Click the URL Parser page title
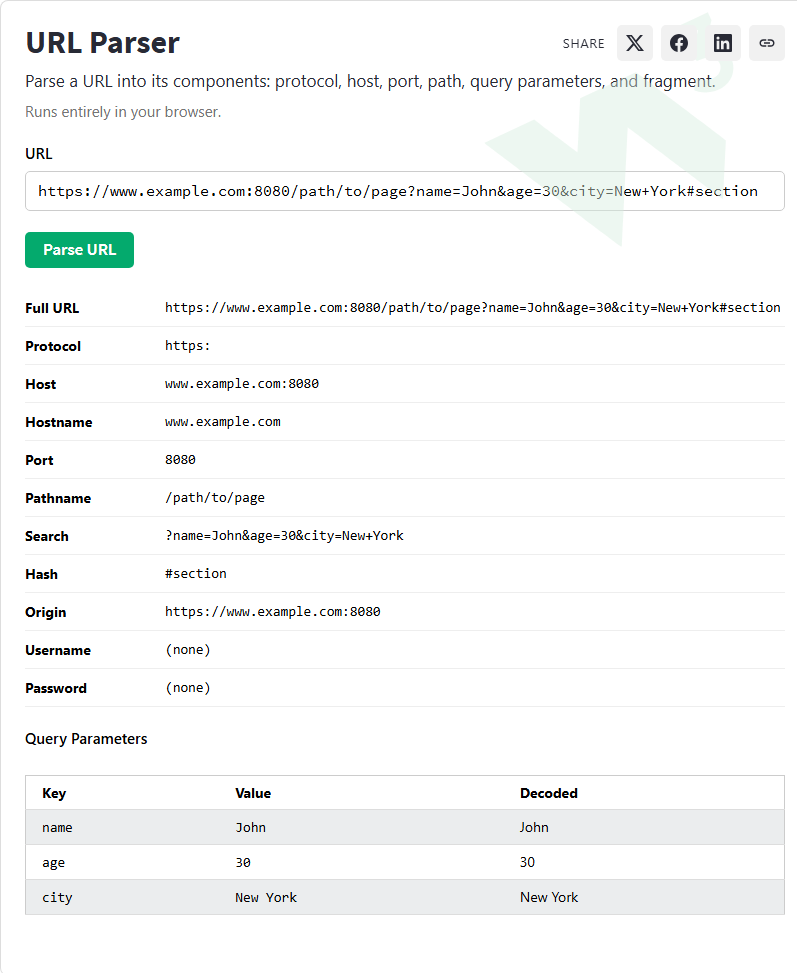The image size is (797, 973). click(102, 43)
